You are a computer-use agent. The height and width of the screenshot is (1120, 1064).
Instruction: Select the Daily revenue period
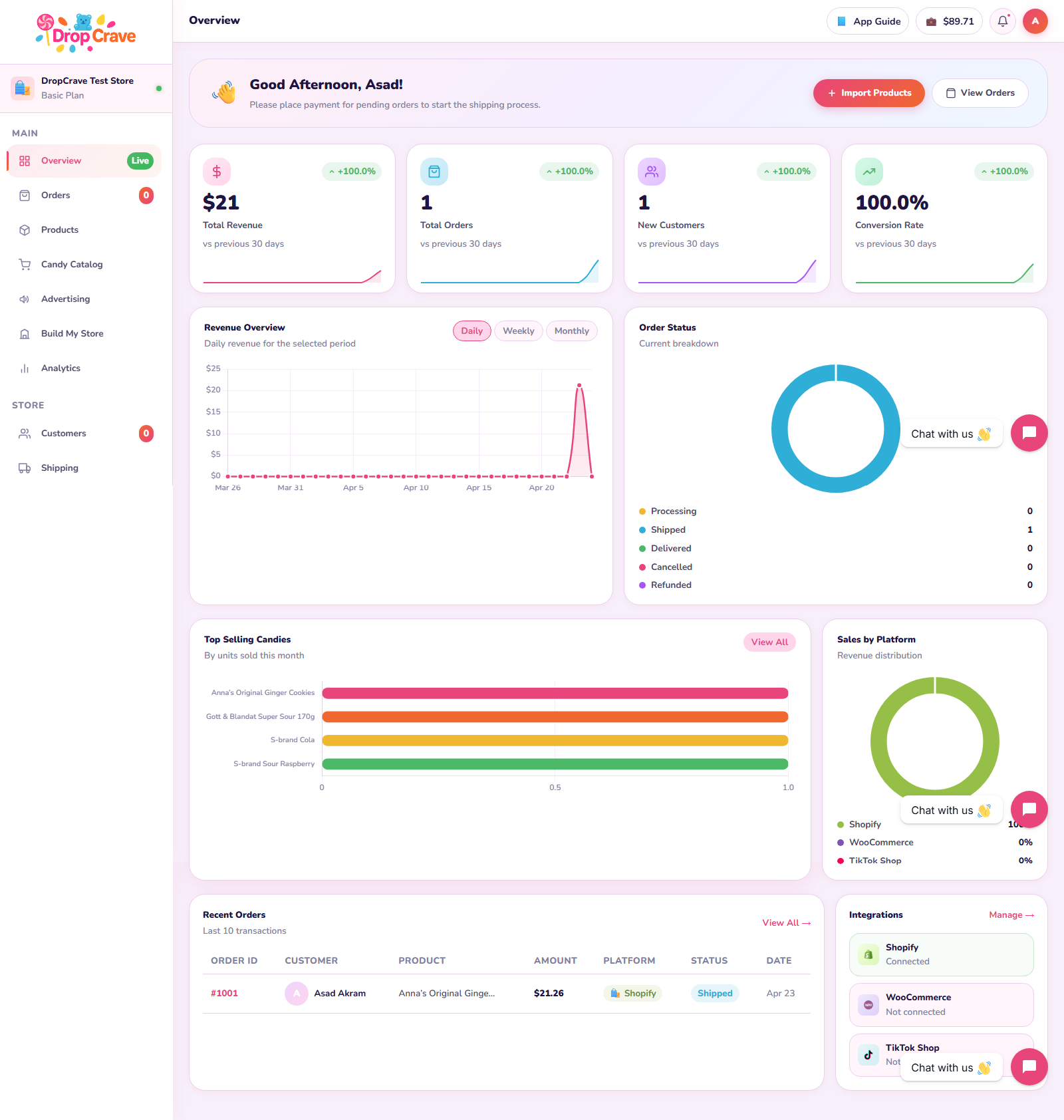[472, 331]
